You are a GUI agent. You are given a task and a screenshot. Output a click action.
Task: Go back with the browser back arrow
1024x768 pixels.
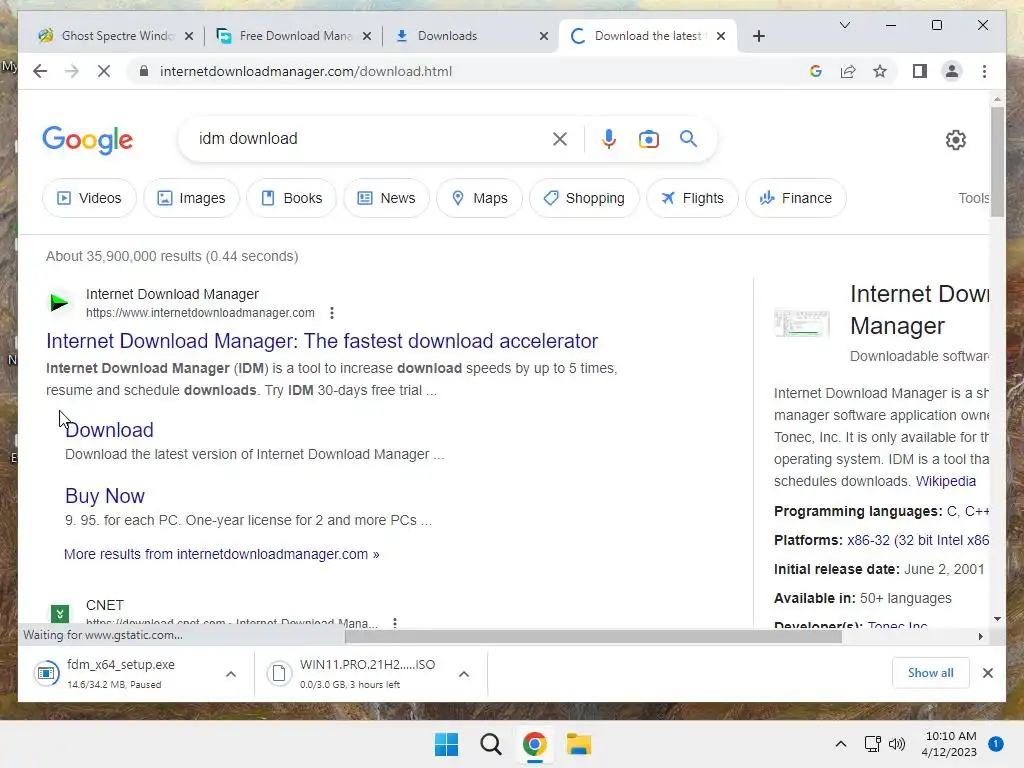tap(40, 71)
